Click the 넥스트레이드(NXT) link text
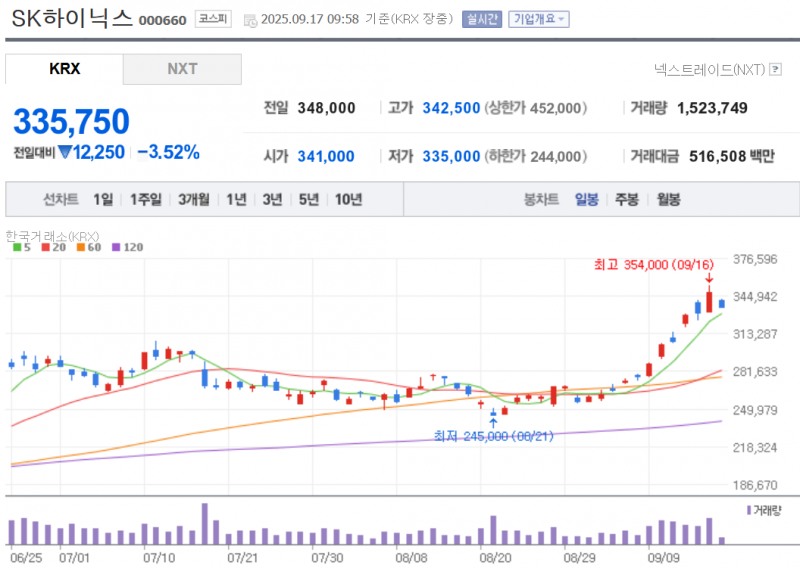The height and width of the screenshot is (568, 800). 710,69
